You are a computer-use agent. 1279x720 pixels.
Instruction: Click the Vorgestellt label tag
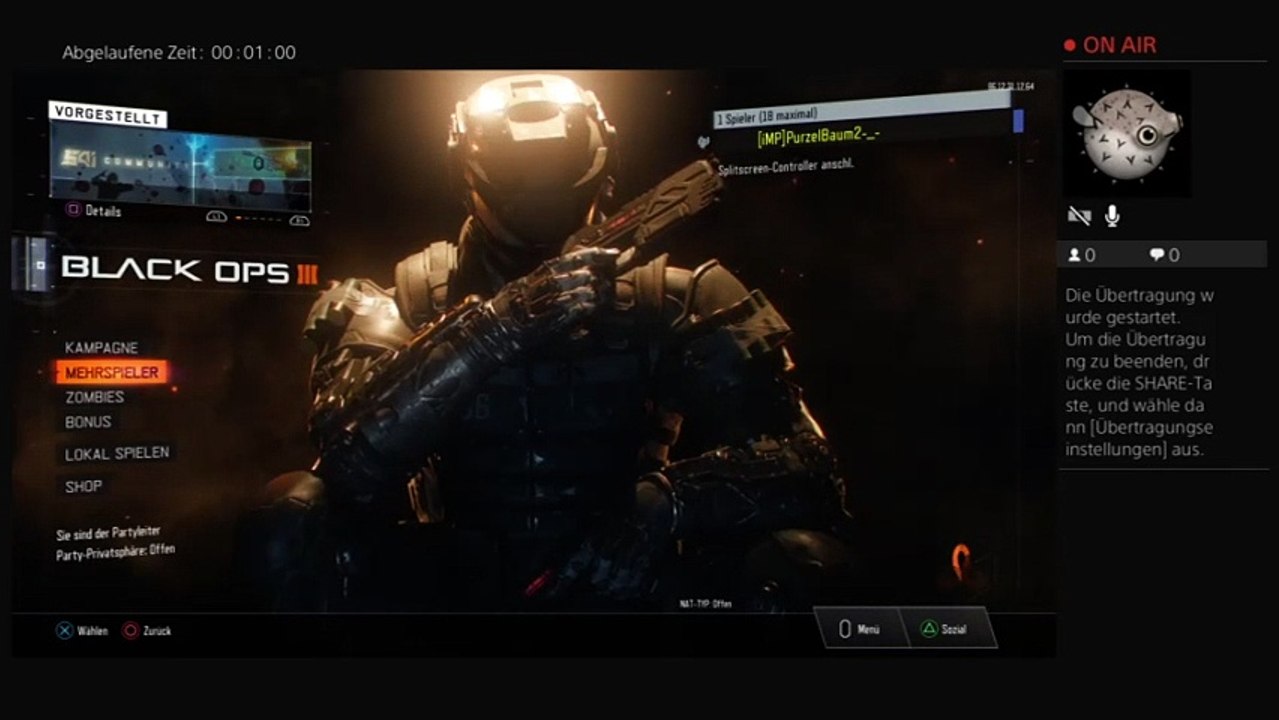point(107,115)
